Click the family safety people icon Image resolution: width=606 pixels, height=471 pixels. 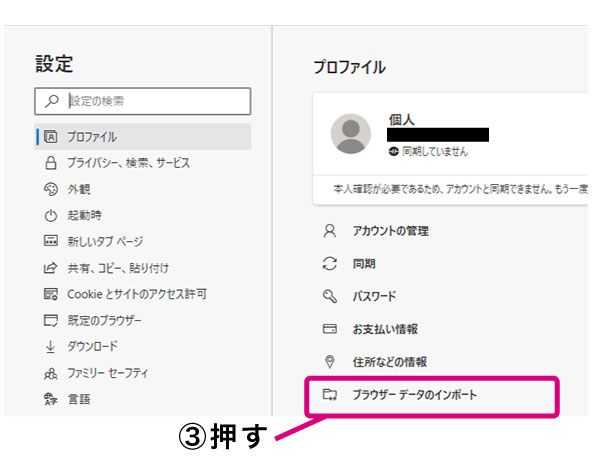[x=51, y=373]
